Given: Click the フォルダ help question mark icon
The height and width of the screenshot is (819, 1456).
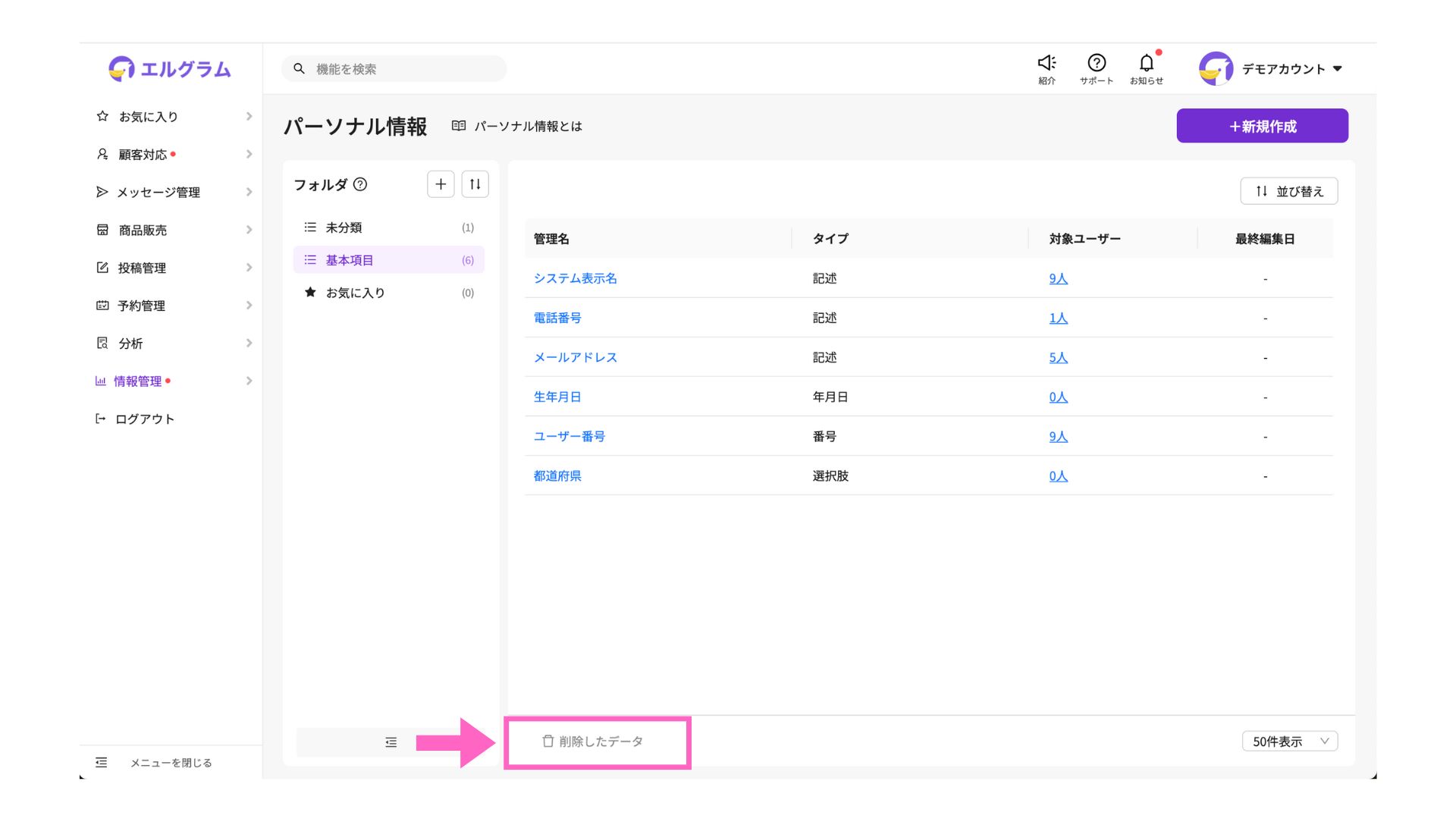Looking at the screenshot, I should point(360,184).
